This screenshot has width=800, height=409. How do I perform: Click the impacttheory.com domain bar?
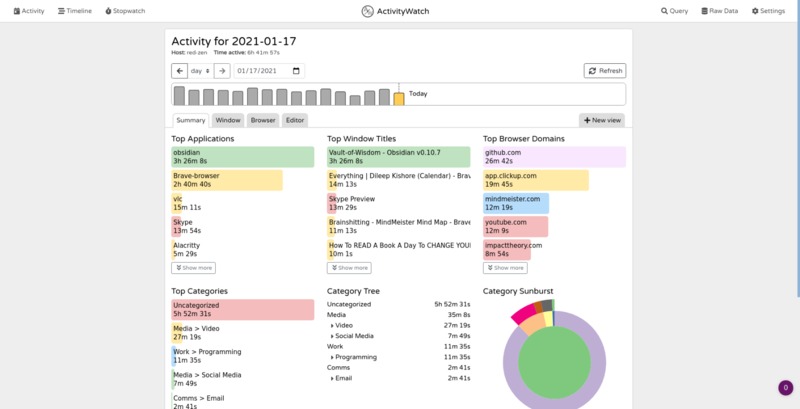pyautogui.click(x=507, y=250)
